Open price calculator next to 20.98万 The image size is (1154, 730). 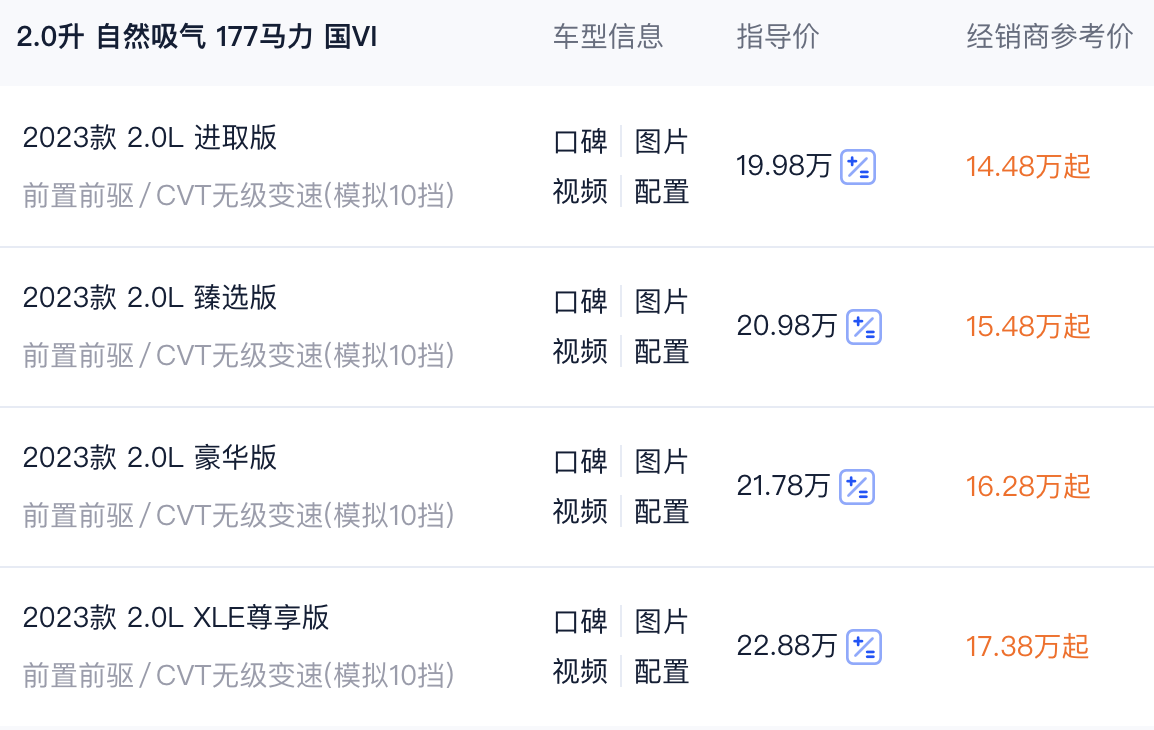(x=863, y=327)
